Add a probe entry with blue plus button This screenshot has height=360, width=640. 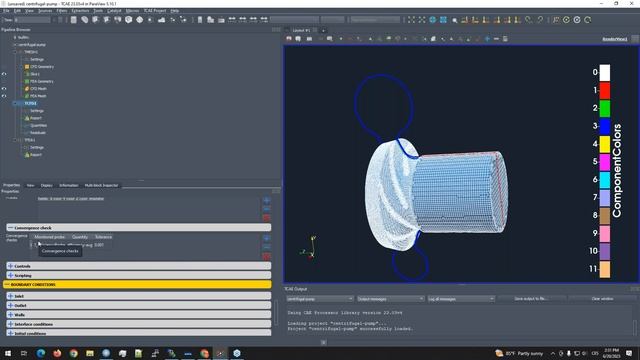click(267, 200)
